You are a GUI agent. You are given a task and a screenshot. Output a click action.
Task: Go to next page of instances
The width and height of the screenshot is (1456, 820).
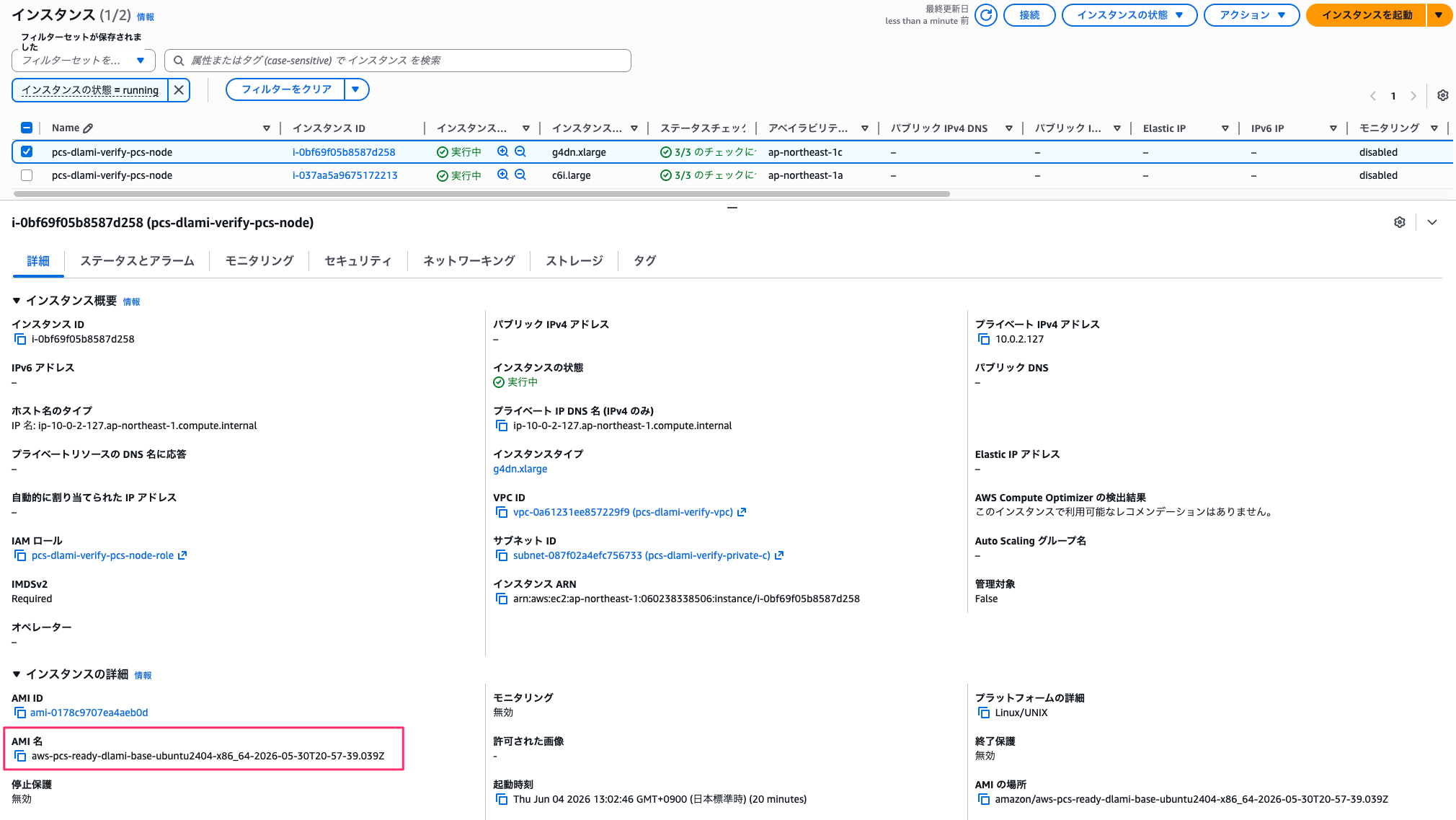[x=1413, y=96]
